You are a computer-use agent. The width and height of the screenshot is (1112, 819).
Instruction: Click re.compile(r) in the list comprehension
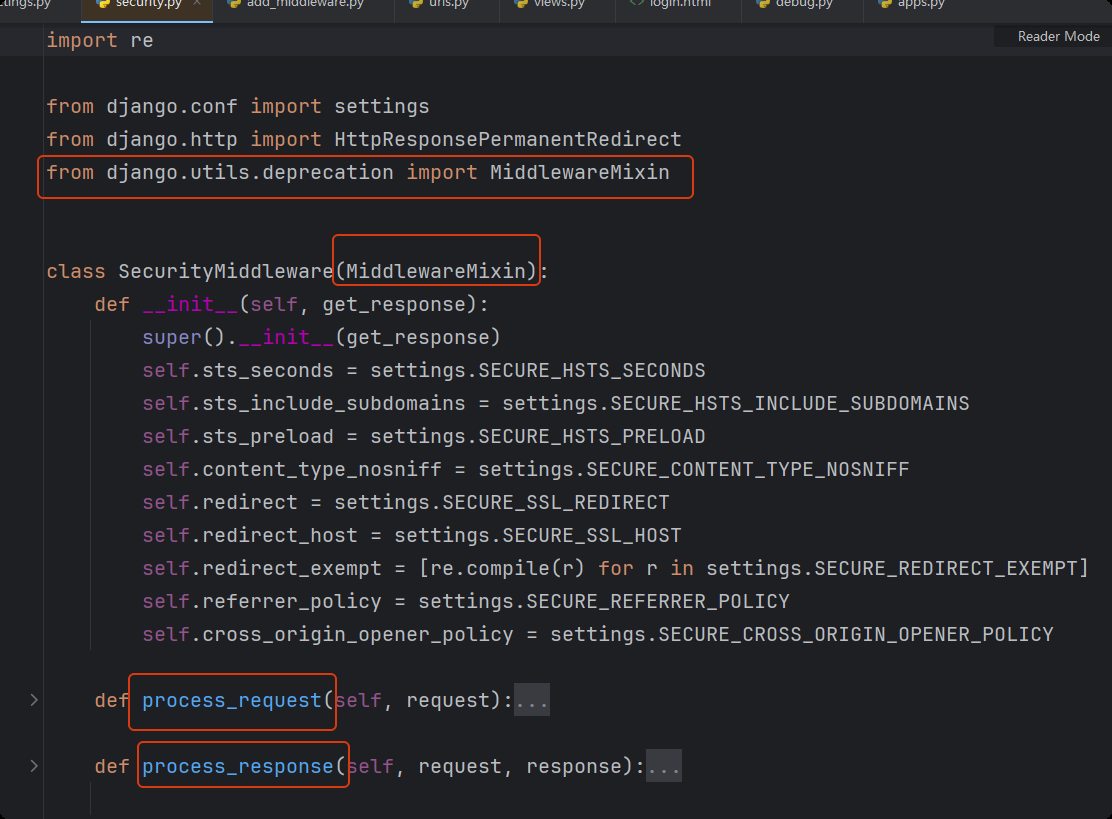pos(507,568)
